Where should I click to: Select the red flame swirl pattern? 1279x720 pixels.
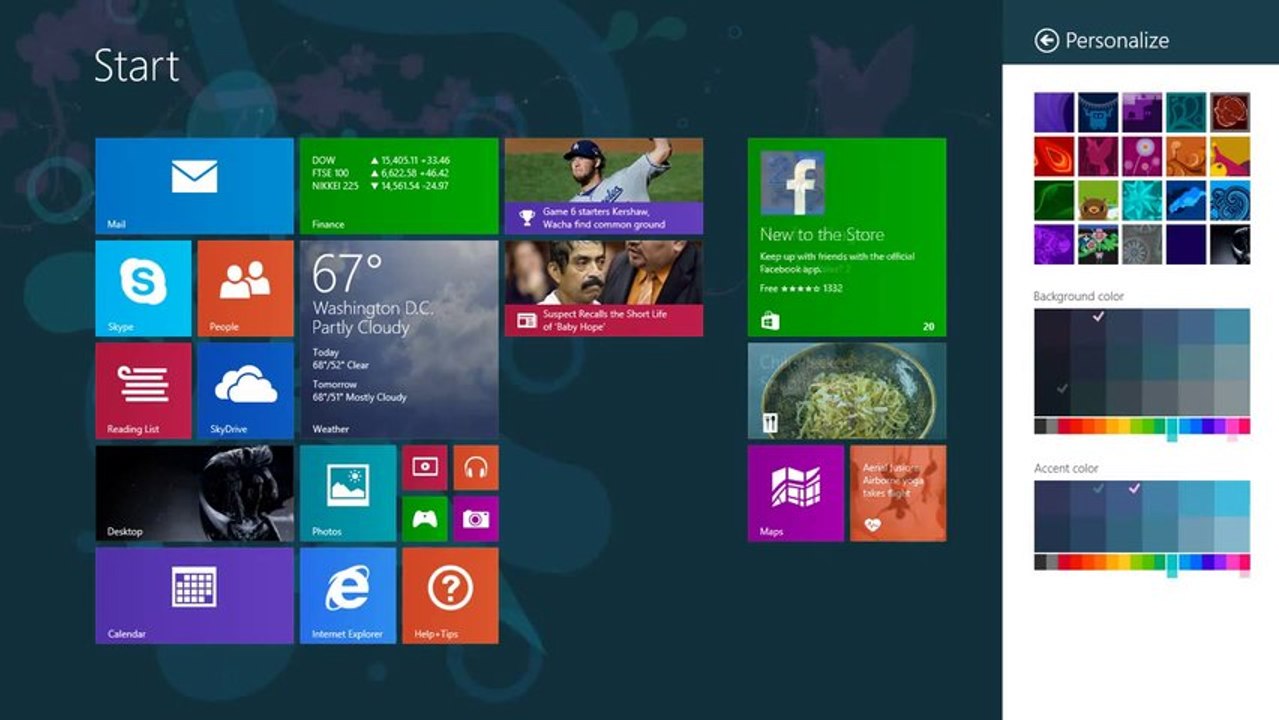click(x=1054, y=156)
